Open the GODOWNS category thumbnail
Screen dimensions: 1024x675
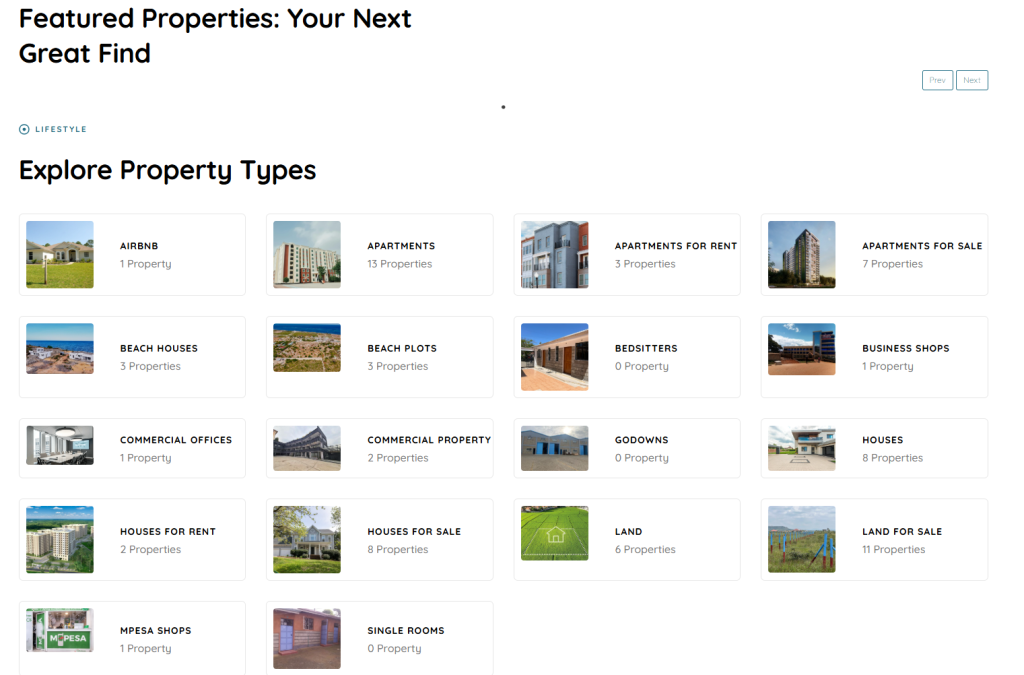[x=554, y=448]
